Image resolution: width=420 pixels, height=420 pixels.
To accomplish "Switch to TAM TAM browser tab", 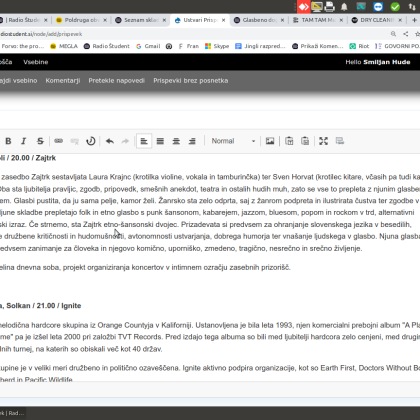I will coord(318,20).
